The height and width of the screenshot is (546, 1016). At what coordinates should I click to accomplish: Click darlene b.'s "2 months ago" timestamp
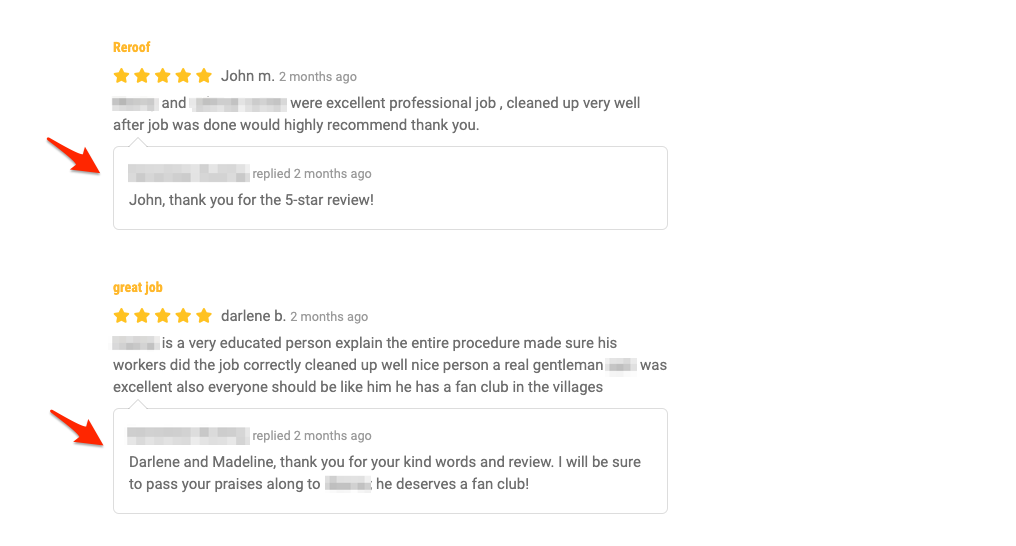pos(329,317)
